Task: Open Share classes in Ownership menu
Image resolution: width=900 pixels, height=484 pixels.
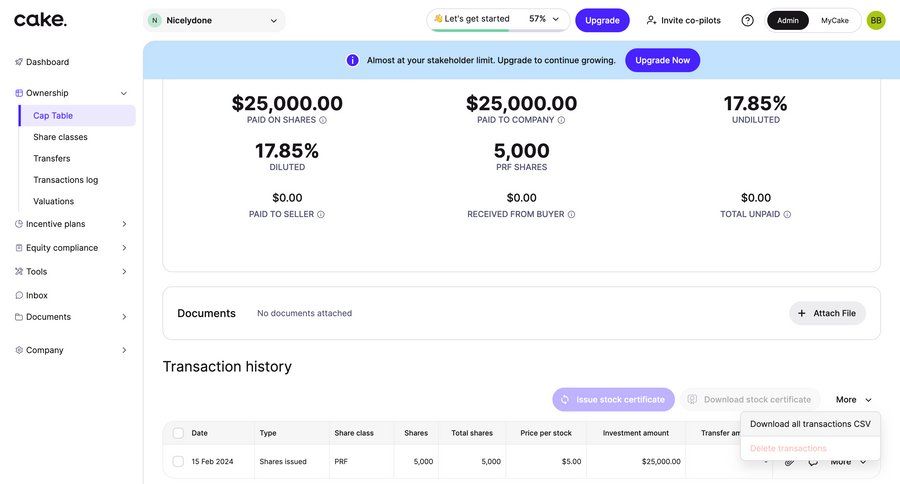Action: [60, 137]
